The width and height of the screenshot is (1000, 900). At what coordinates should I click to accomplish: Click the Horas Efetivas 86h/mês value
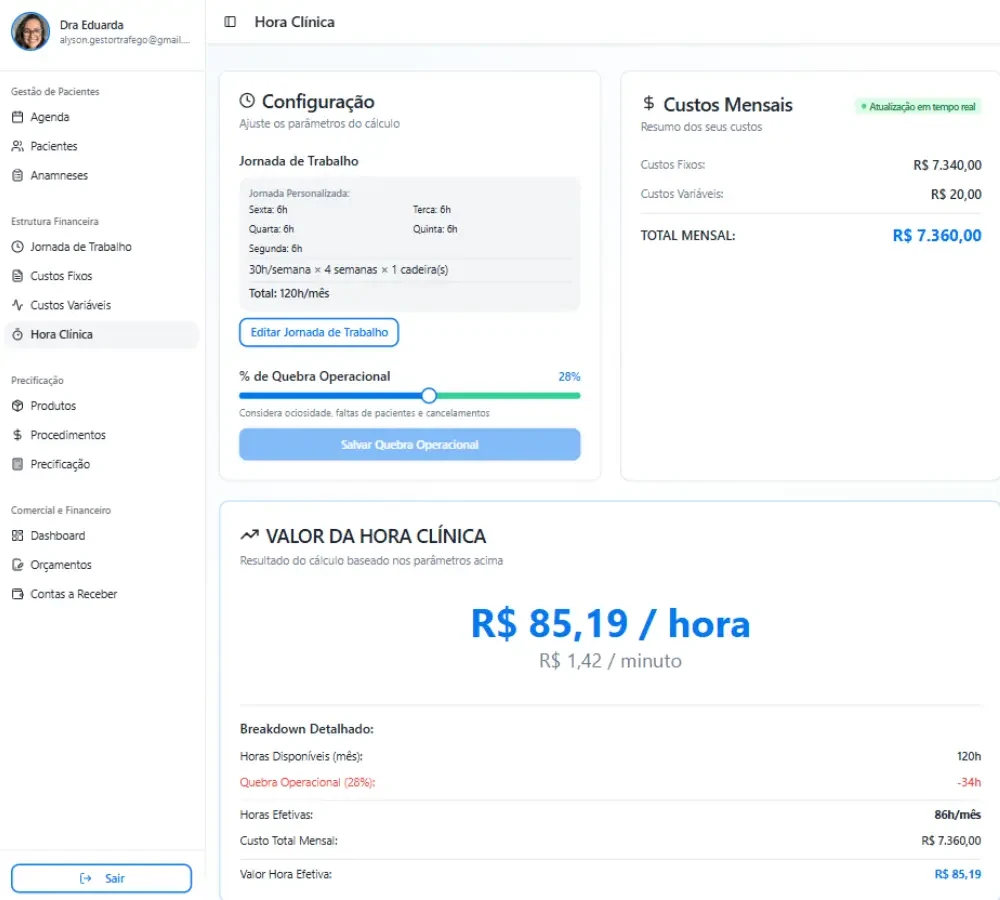957,815
